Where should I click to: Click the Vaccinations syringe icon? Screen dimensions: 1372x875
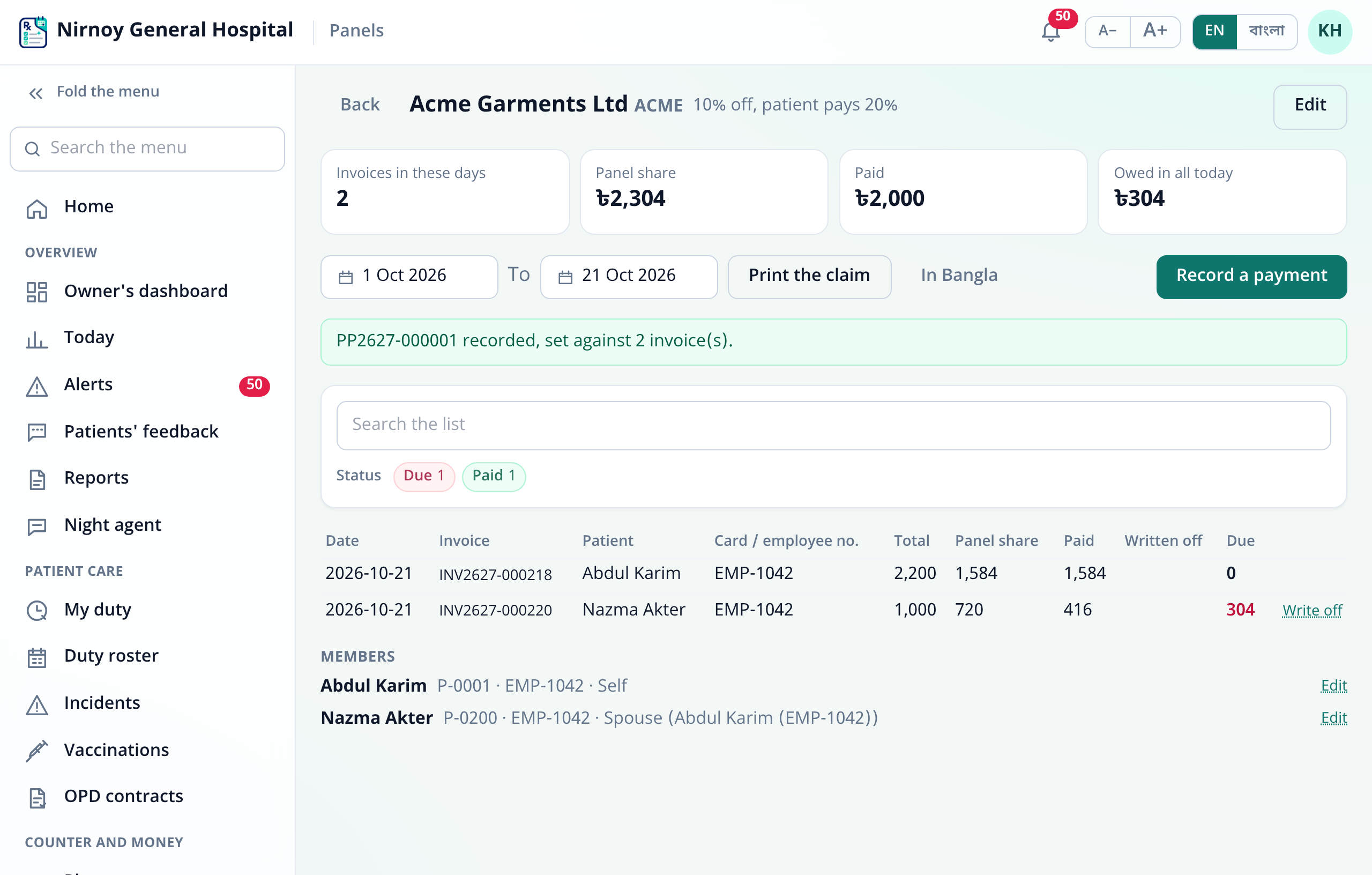point(37,750)
